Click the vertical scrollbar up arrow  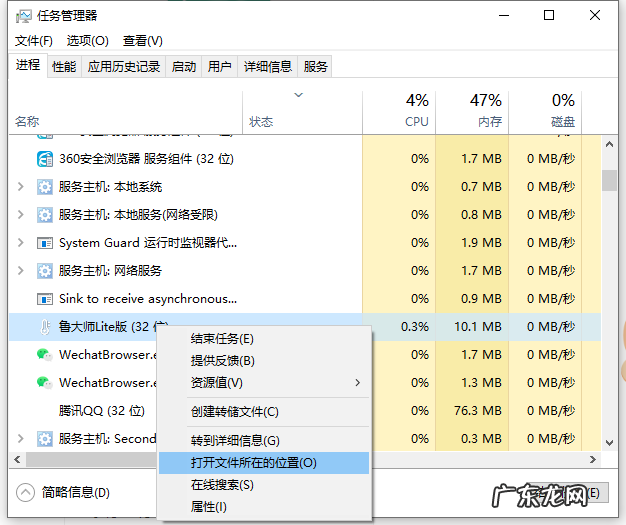pos(609,145)
